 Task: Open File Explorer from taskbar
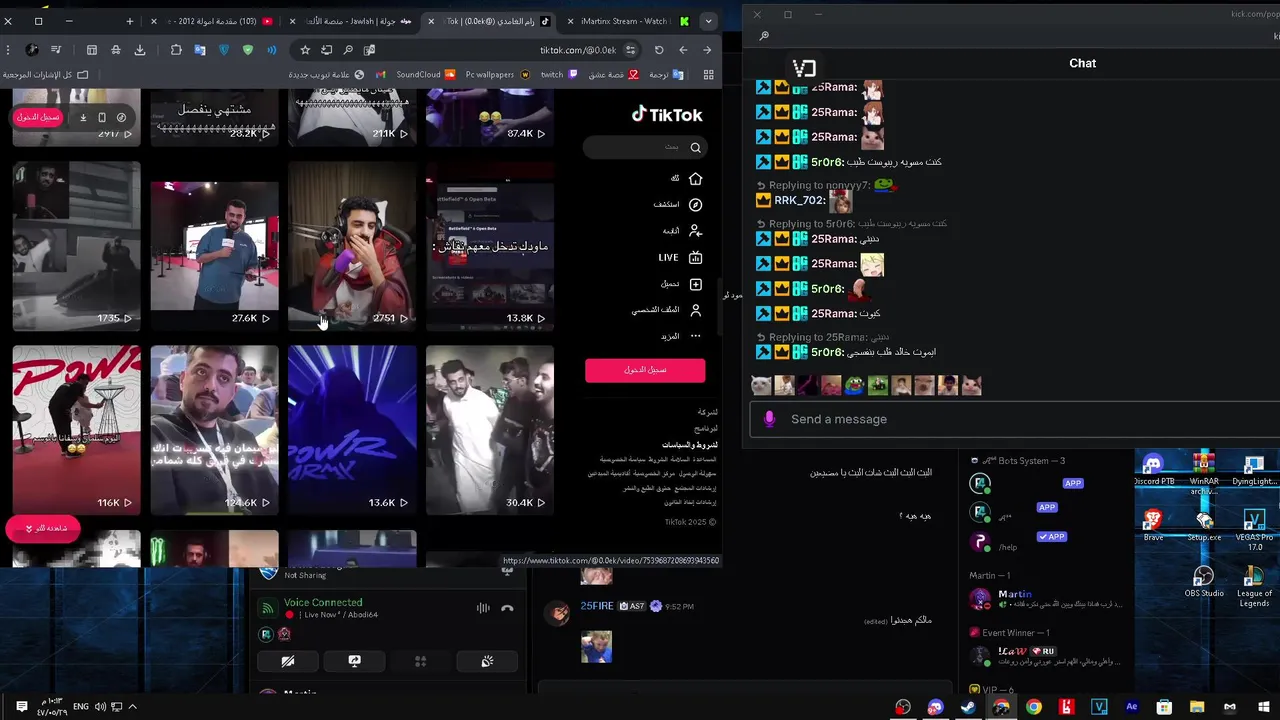point(1197,707)
